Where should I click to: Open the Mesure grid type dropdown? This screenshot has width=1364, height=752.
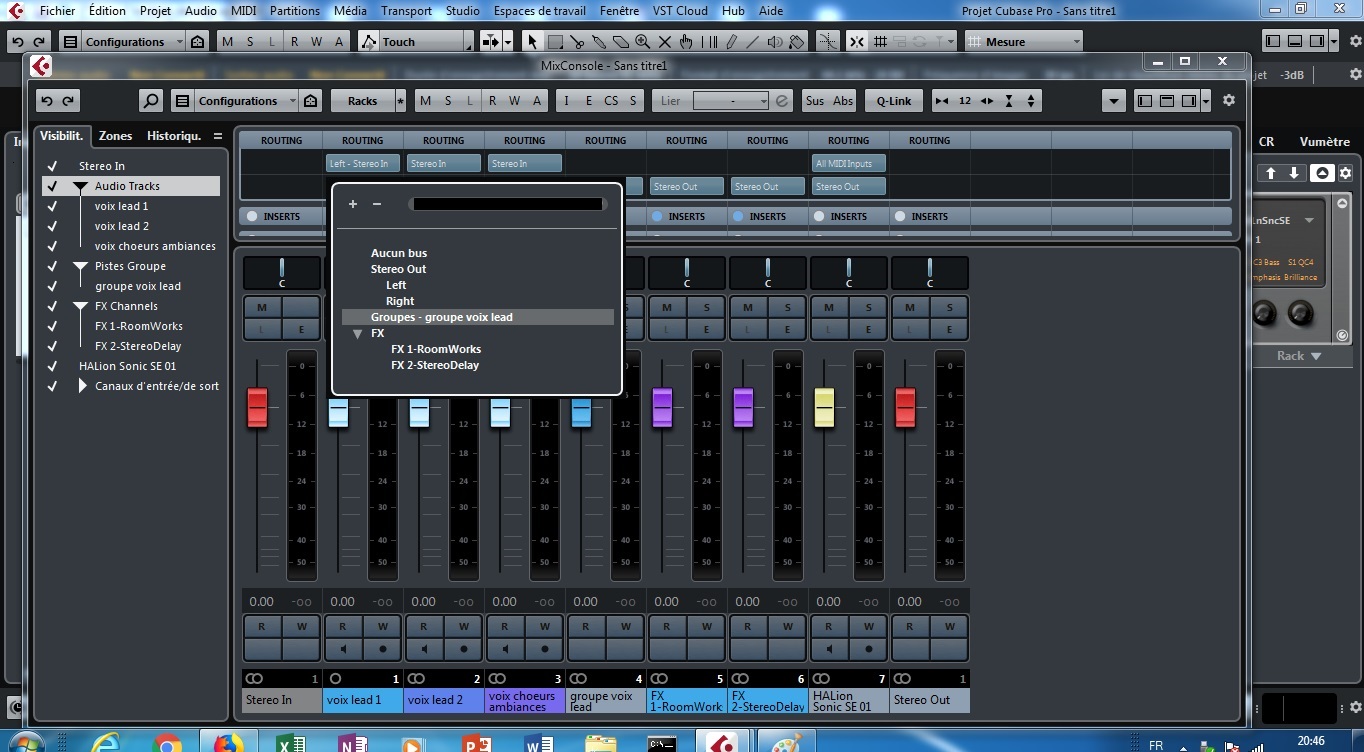(x=1024, y=42)
